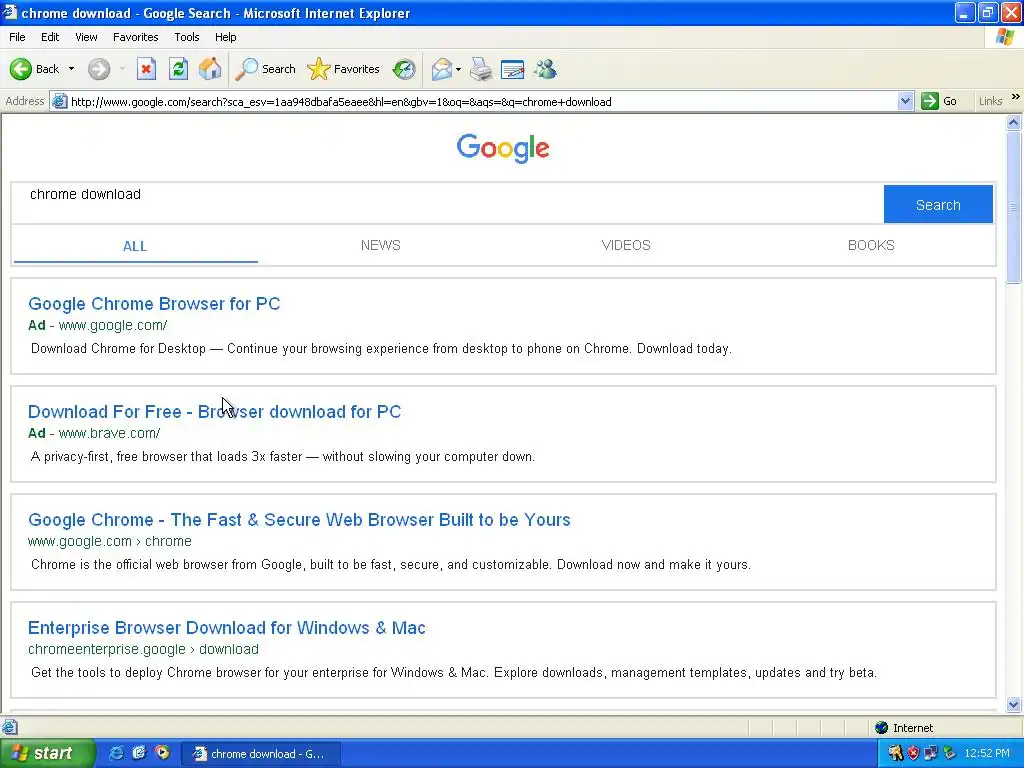This screenshot has width=1024, height=768.
Task: Click the address bar URL field
Action: [x=483, y=102]
